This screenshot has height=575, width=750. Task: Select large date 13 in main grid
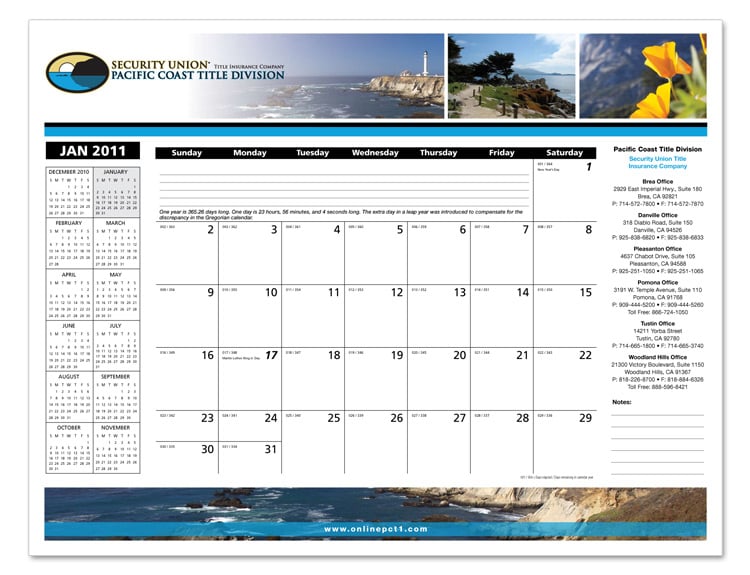[x=460, y=292]
